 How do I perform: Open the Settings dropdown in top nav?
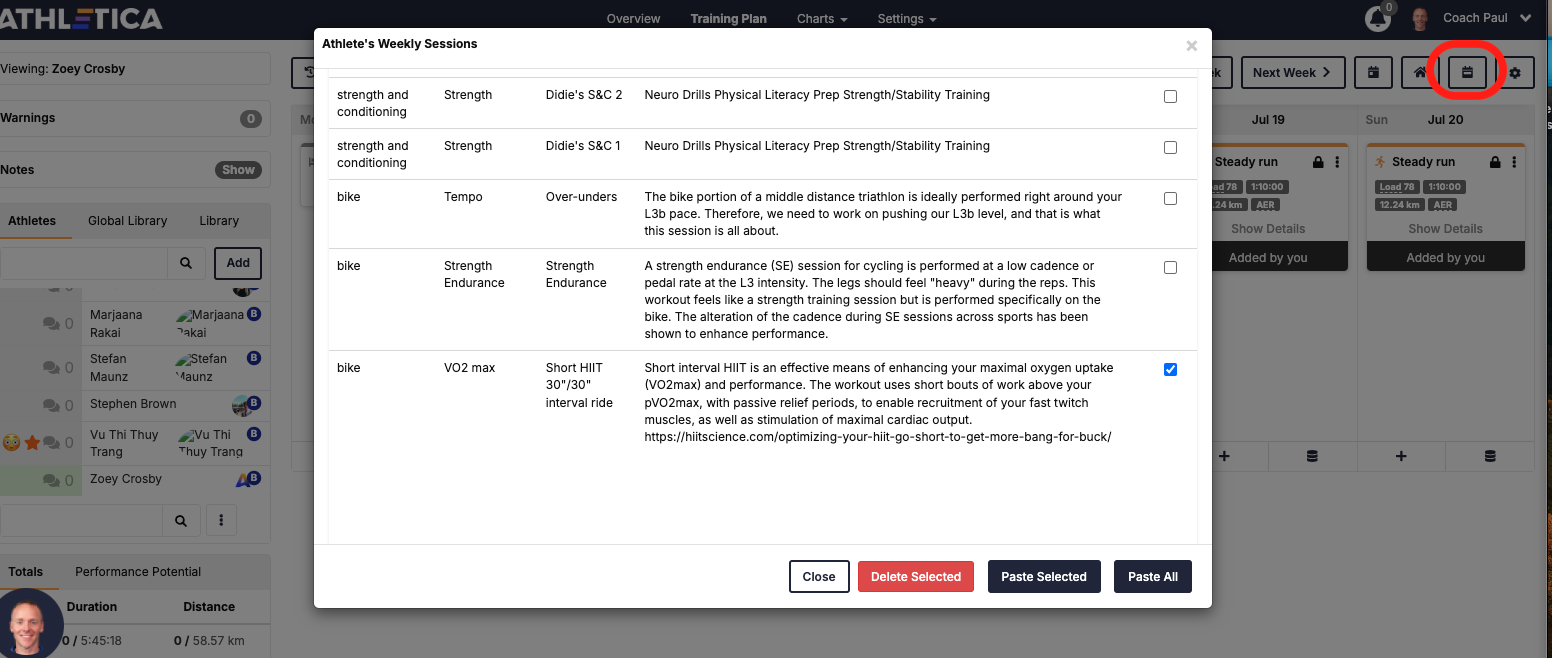pos(907,19)
